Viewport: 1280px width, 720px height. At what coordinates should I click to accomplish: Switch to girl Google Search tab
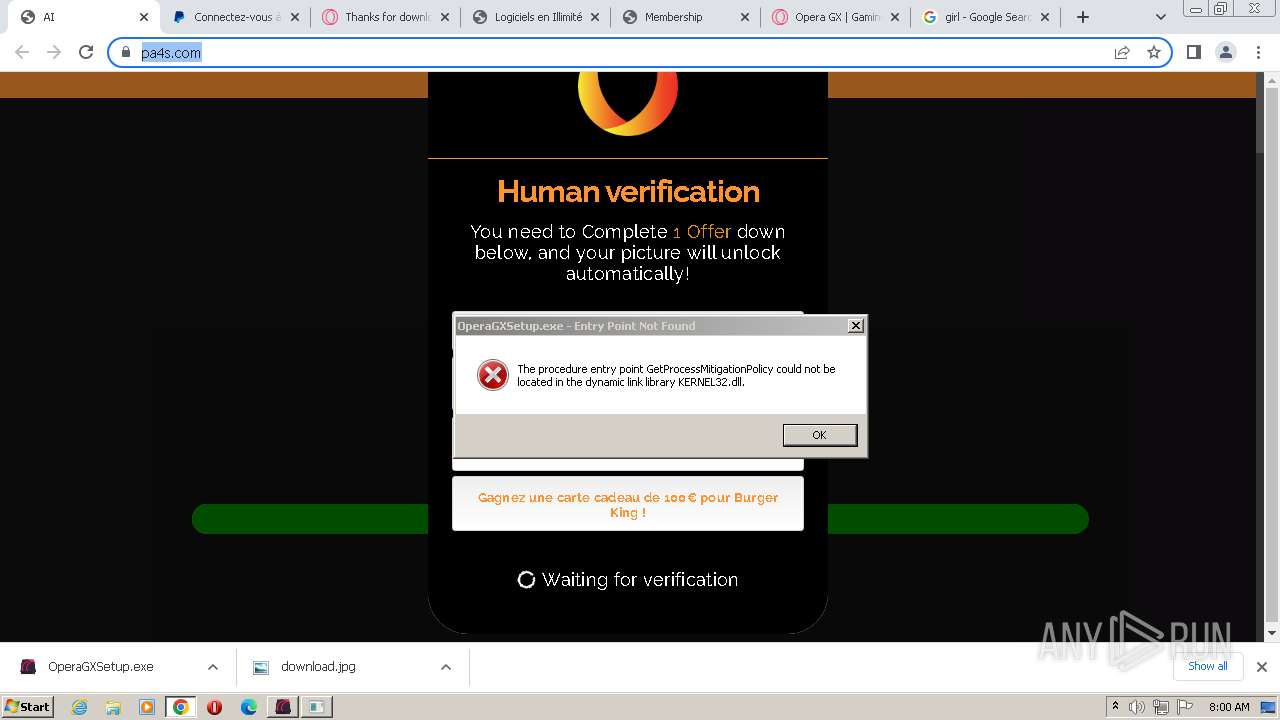[985, 17]
